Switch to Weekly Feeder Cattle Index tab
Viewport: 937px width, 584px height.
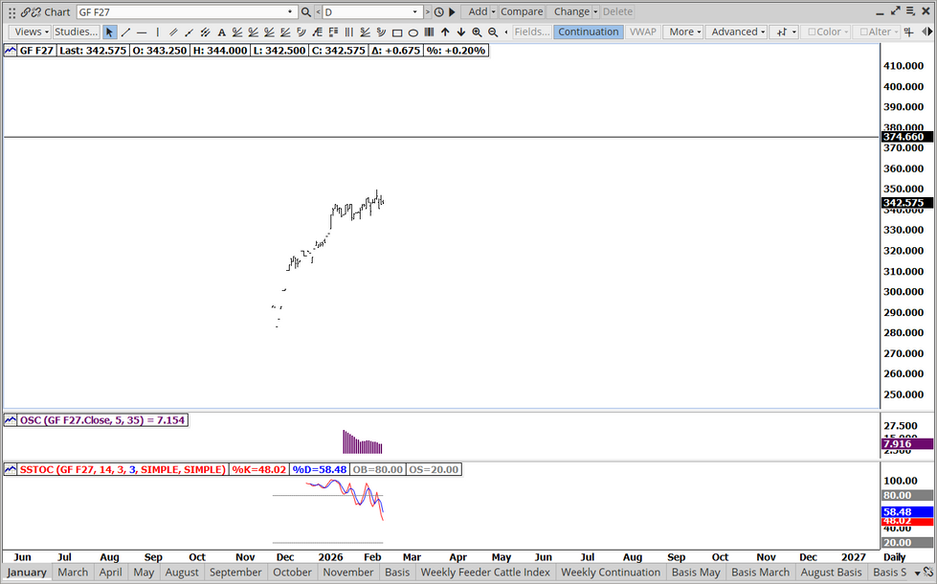[485, 573]
